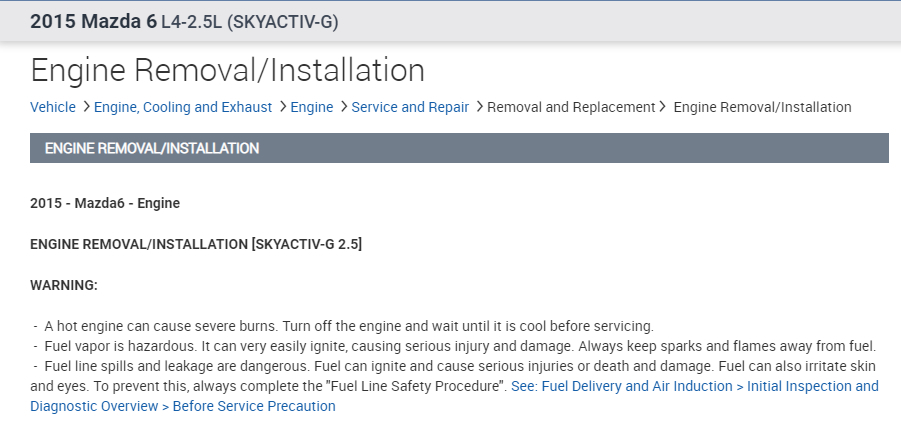
Task: Open the Service and Repair breadcrumb
Action: click(410, 107)
